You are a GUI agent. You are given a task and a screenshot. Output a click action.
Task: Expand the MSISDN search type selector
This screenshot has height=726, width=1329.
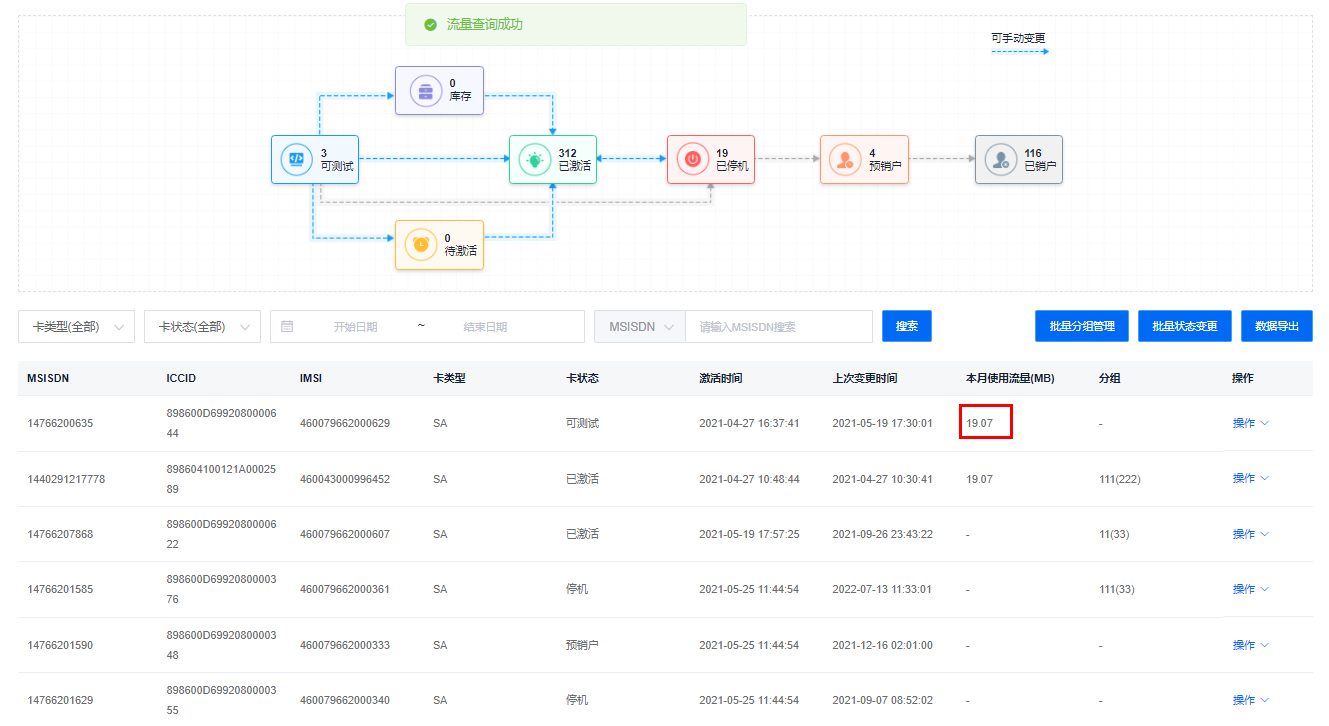[x=640, y=327]
